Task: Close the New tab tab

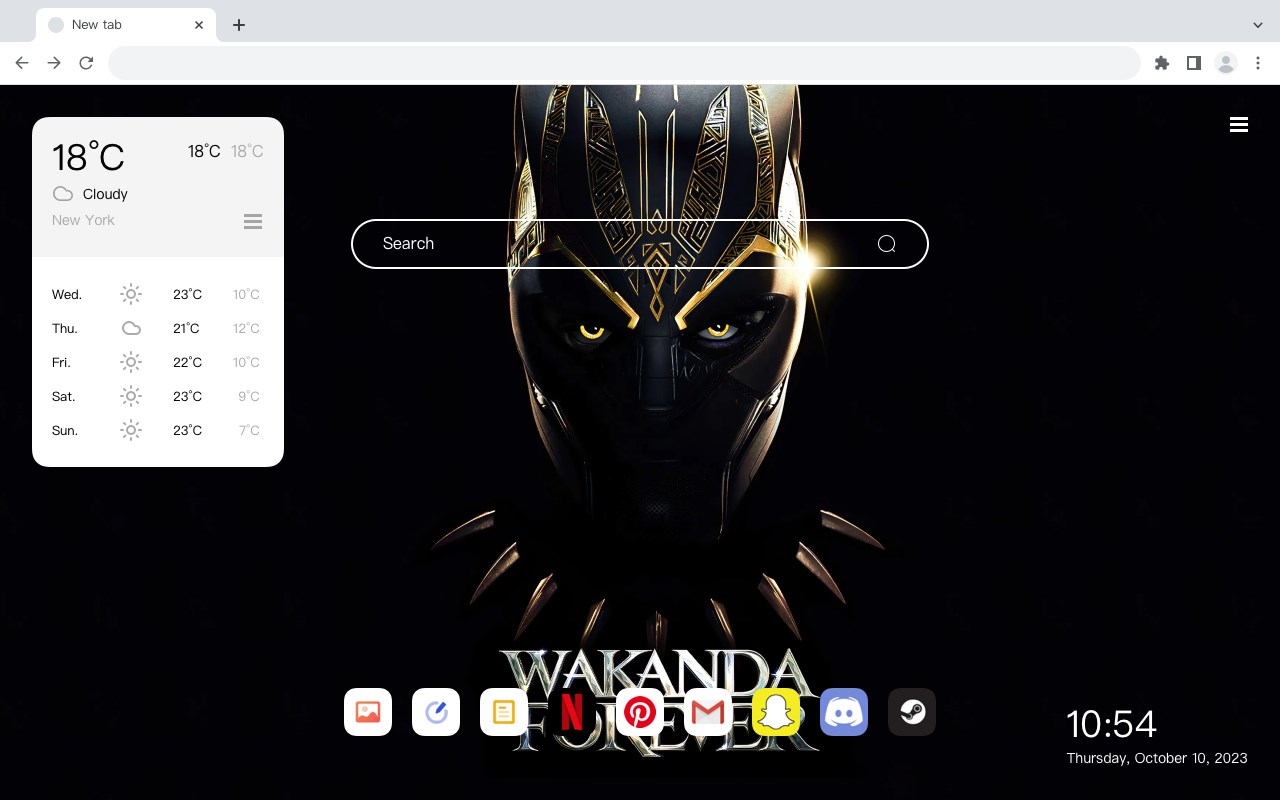Action: click(199, 25)
